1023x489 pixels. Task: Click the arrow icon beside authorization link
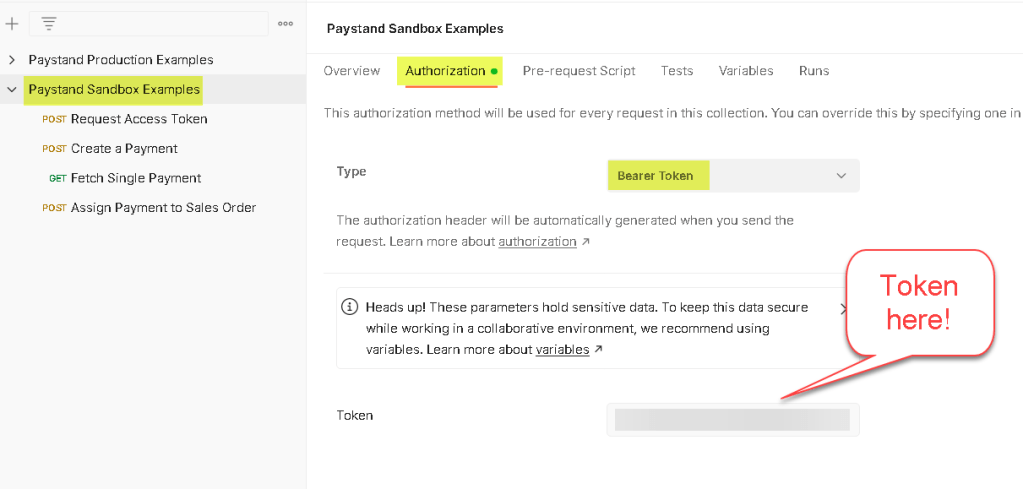585,242
